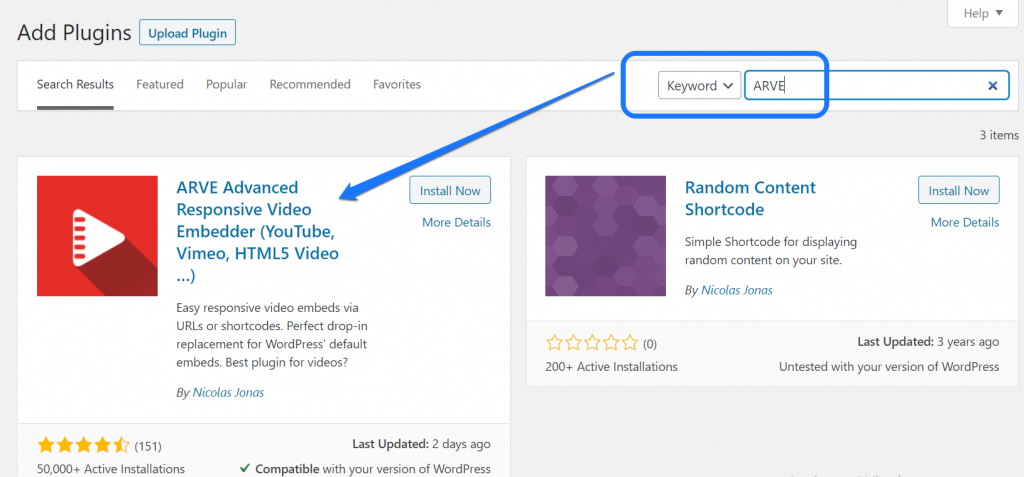The image size is (1024, 477).
Task: Click the ARVE red play icon thumbnail
Action: click(97, 236)
